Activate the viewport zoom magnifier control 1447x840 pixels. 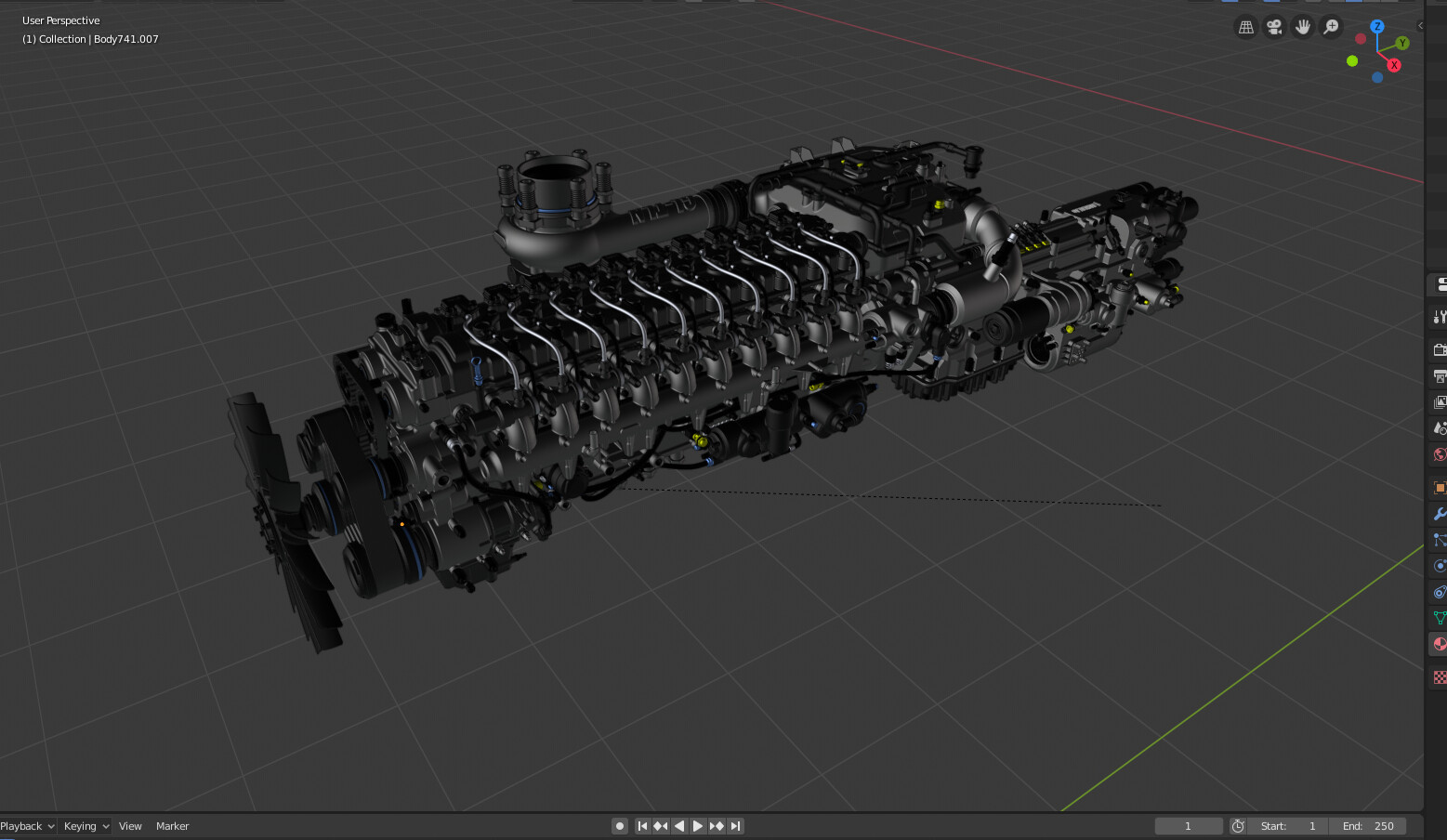1331,26
